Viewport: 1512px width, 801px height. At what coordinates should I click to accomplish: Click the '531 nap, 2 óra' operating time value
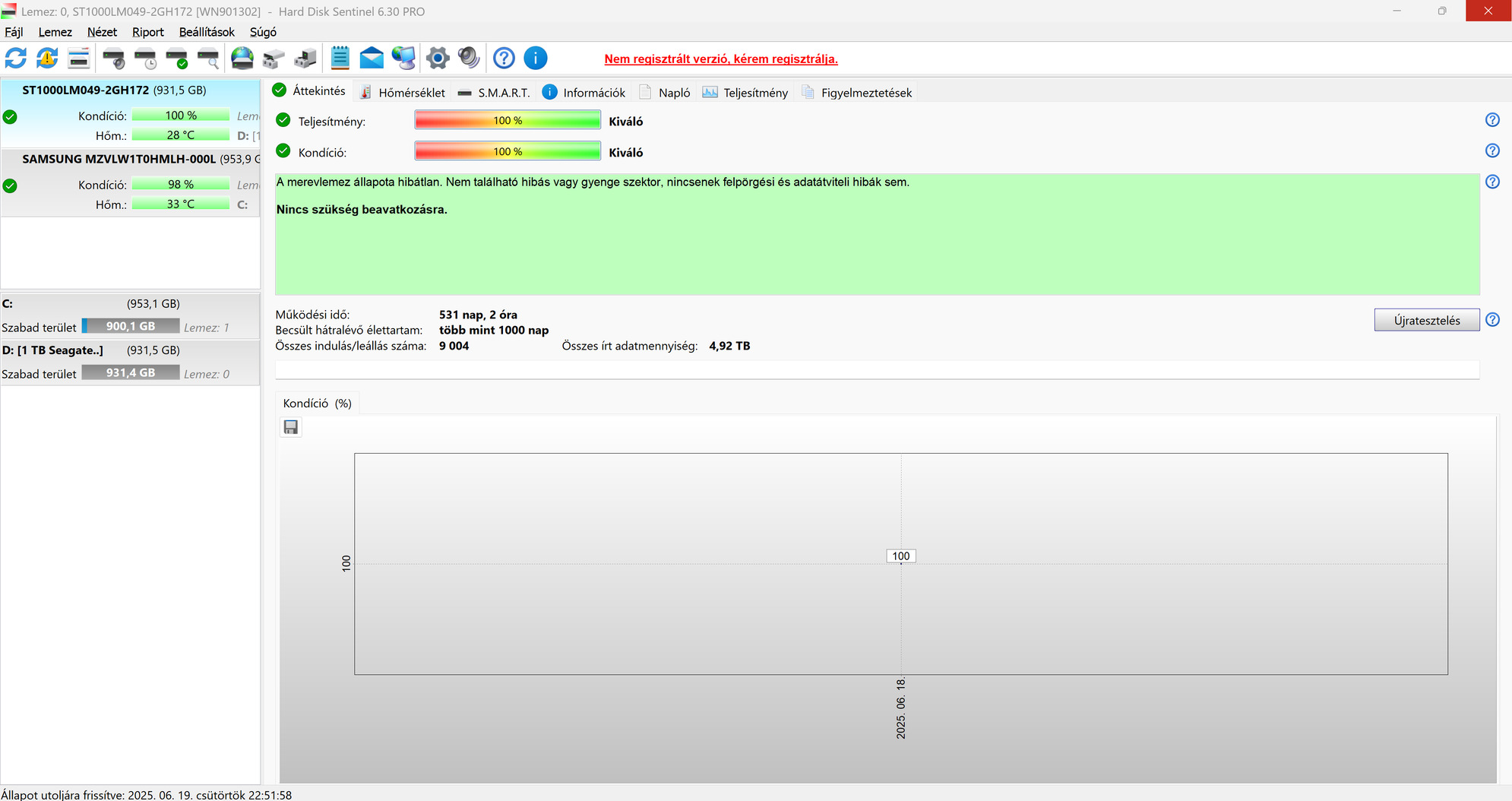coord(478,315)
